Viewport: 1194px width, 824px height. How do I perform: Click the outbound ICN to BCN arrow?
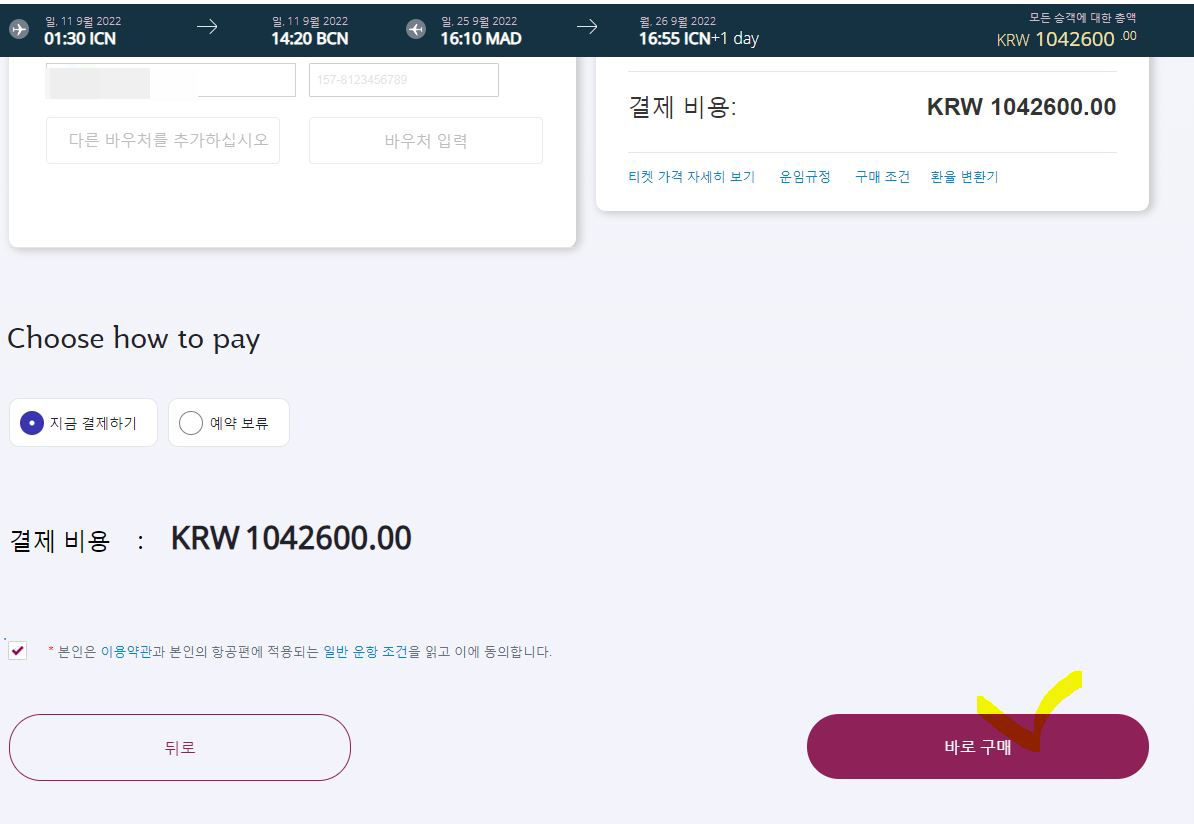pyautogui.click(x=206, y=27)
